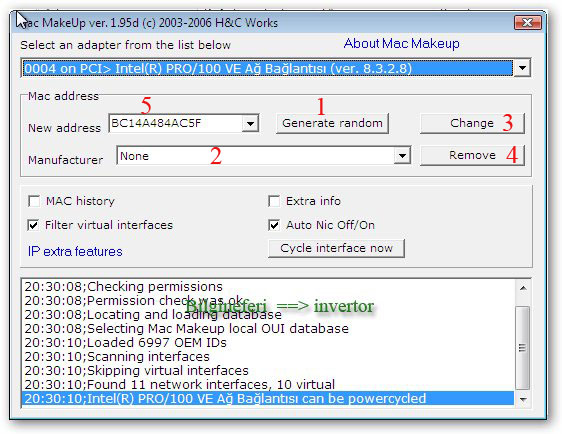
Task: Expand the adapter list dropdown arrow
Action: (522, 68)
